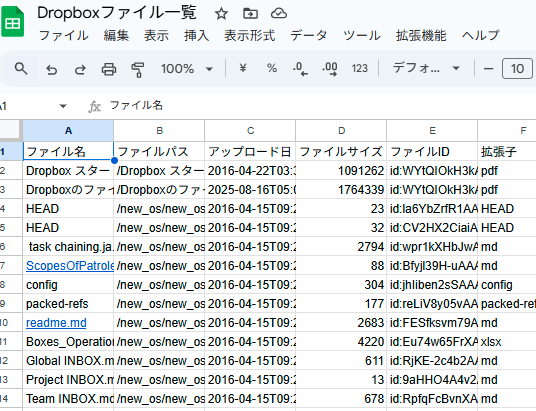The image size is (536, 411).
Task: Select the xlsx extension cell
Action: point(507,342)
